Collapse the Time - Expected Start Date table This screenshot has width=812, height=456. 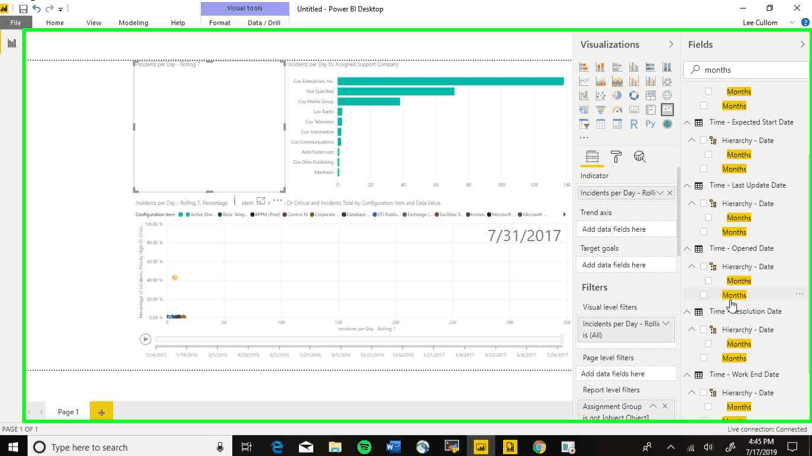point(687,123)
